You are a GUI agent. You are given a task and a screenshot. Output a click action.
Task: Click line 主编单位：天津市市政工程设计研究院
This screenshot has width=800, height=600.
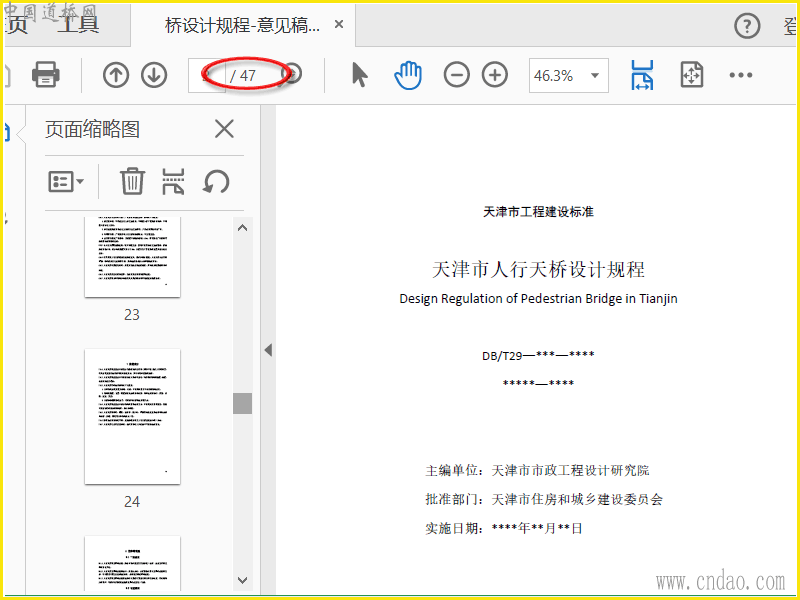537,470
